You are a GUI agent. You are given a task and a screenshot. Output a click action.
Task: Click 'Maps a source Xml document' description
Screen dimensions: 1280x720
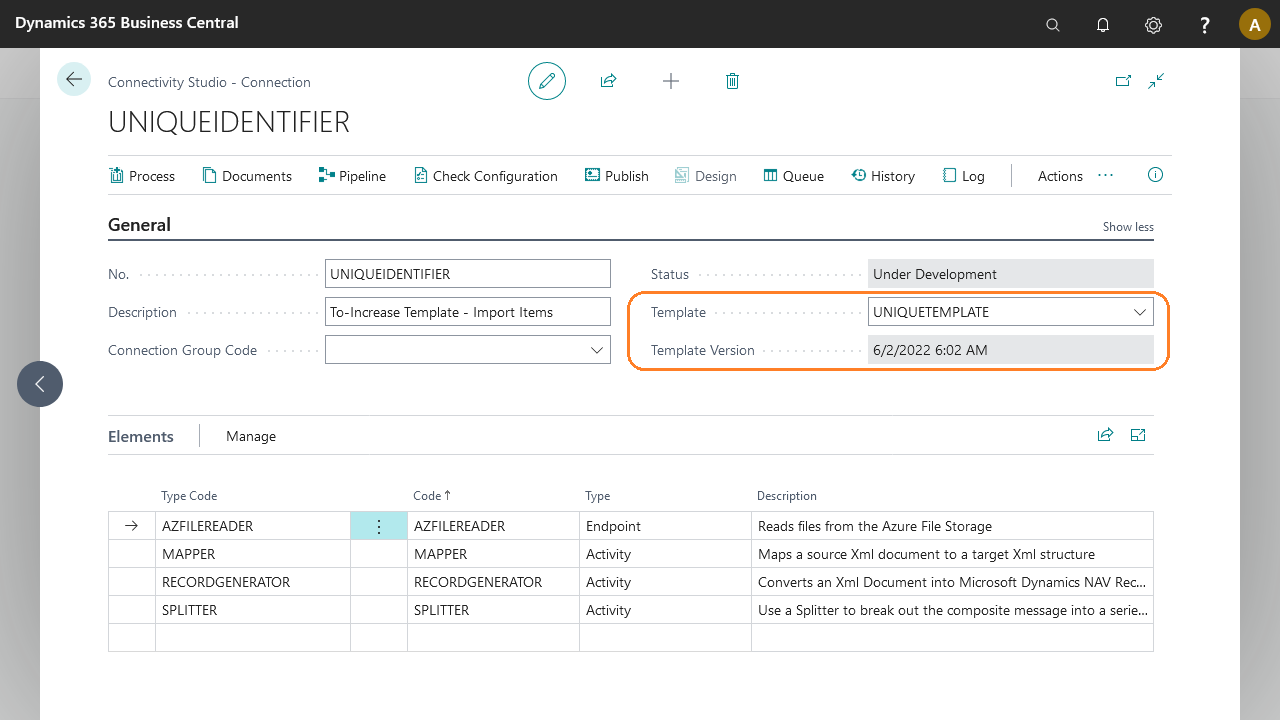coord(926,554)
